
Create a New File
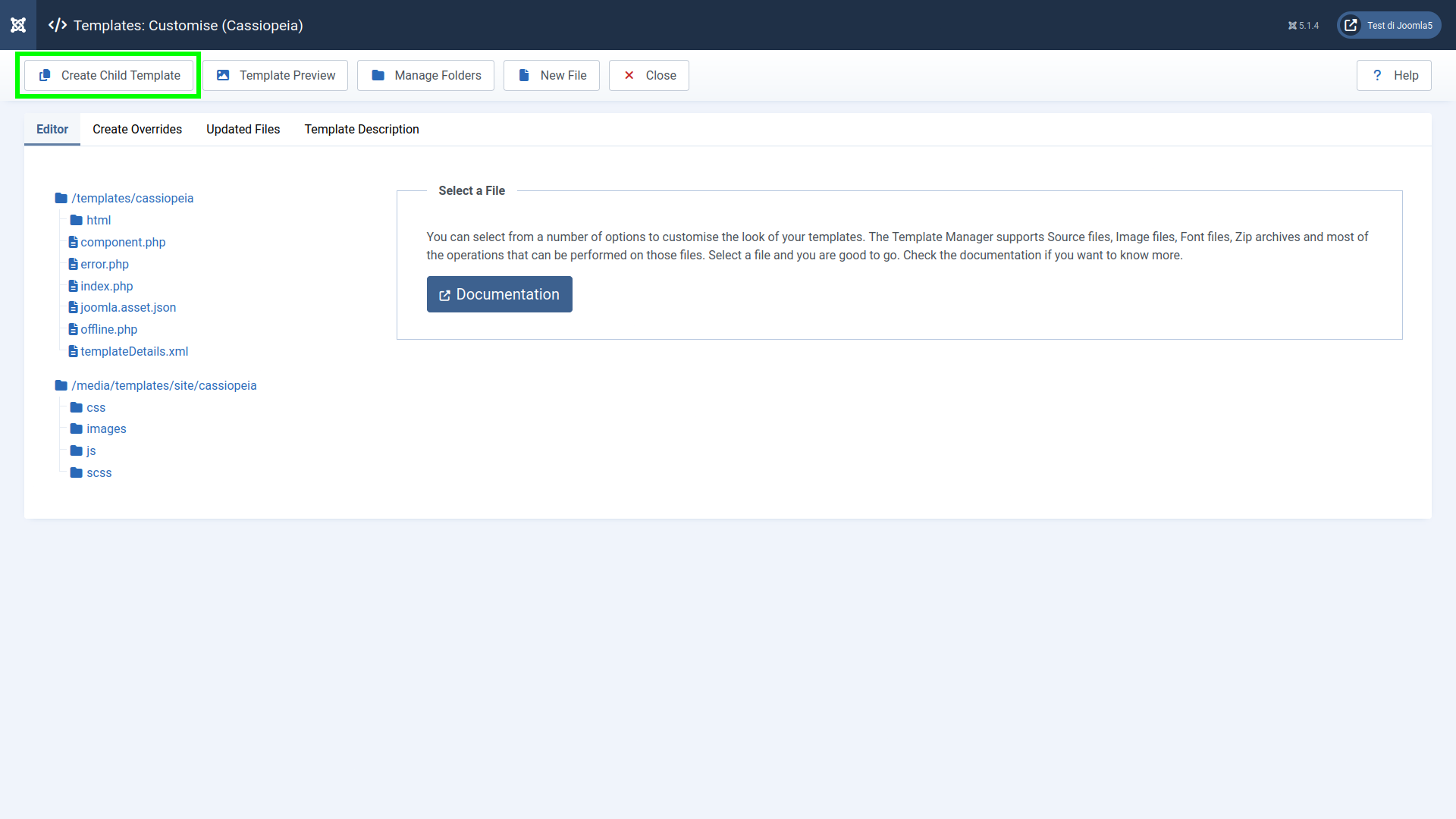tap(551, 75)
